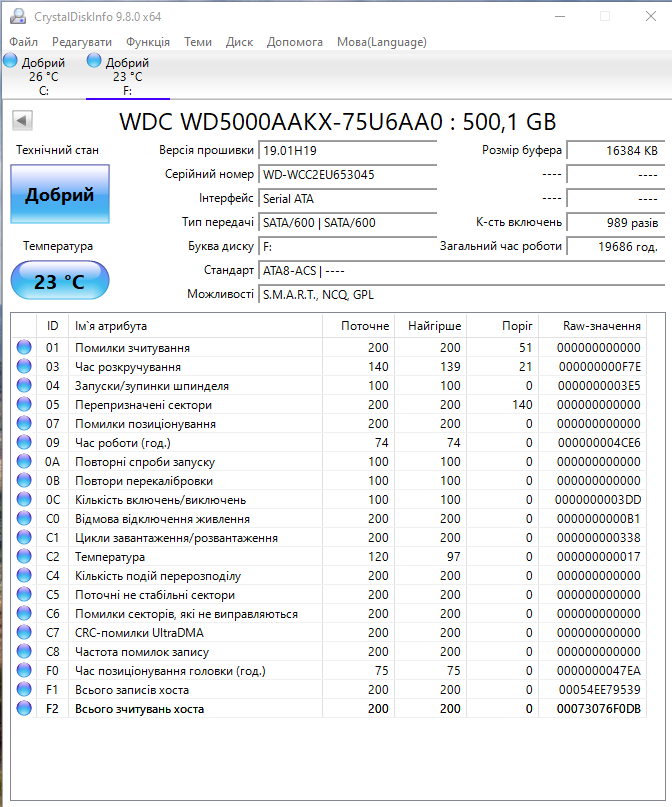Click the Raw-значення column header

click(x=593, y=326)
